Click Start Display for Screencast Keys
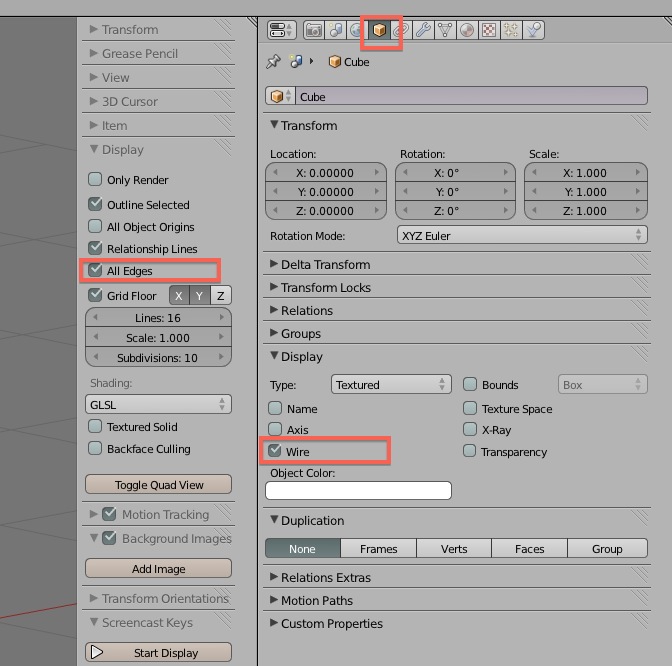The width and height of the screenshot is (672, 666). (x=159, y=652)
